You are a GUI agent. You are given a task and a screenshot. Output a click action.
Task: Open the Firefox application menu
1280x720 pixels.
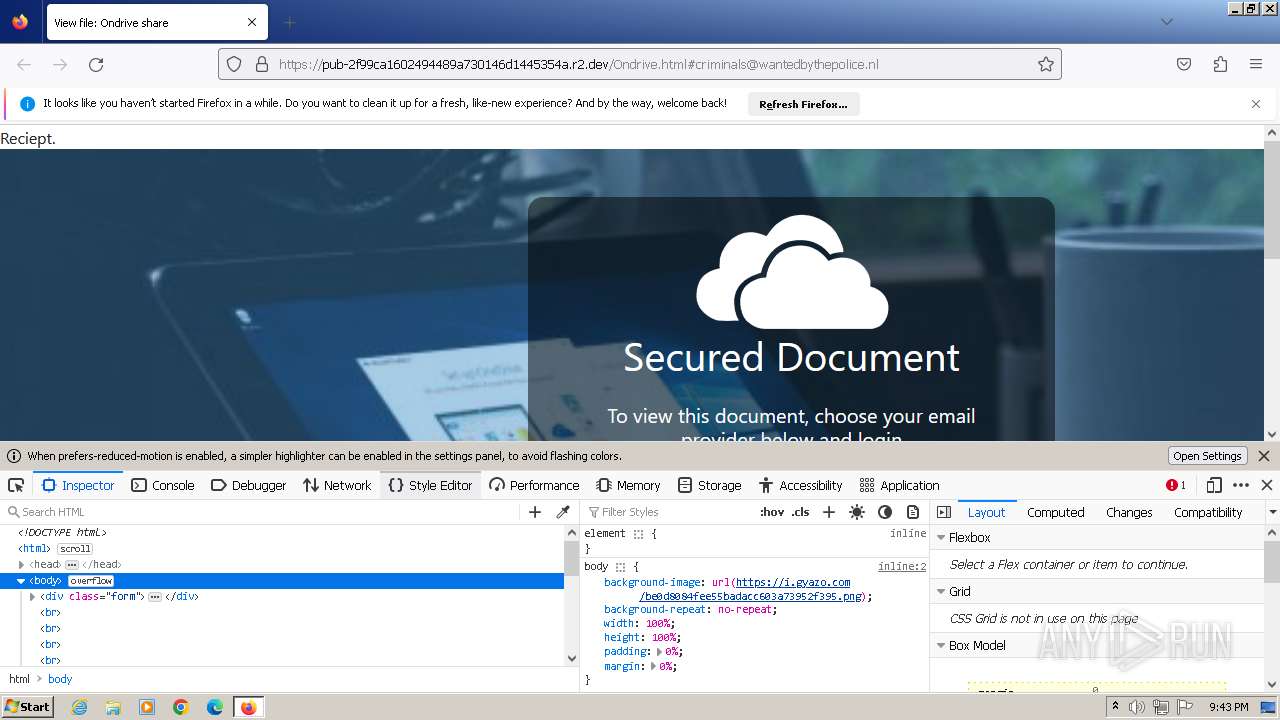click(x=1256, y=64)
